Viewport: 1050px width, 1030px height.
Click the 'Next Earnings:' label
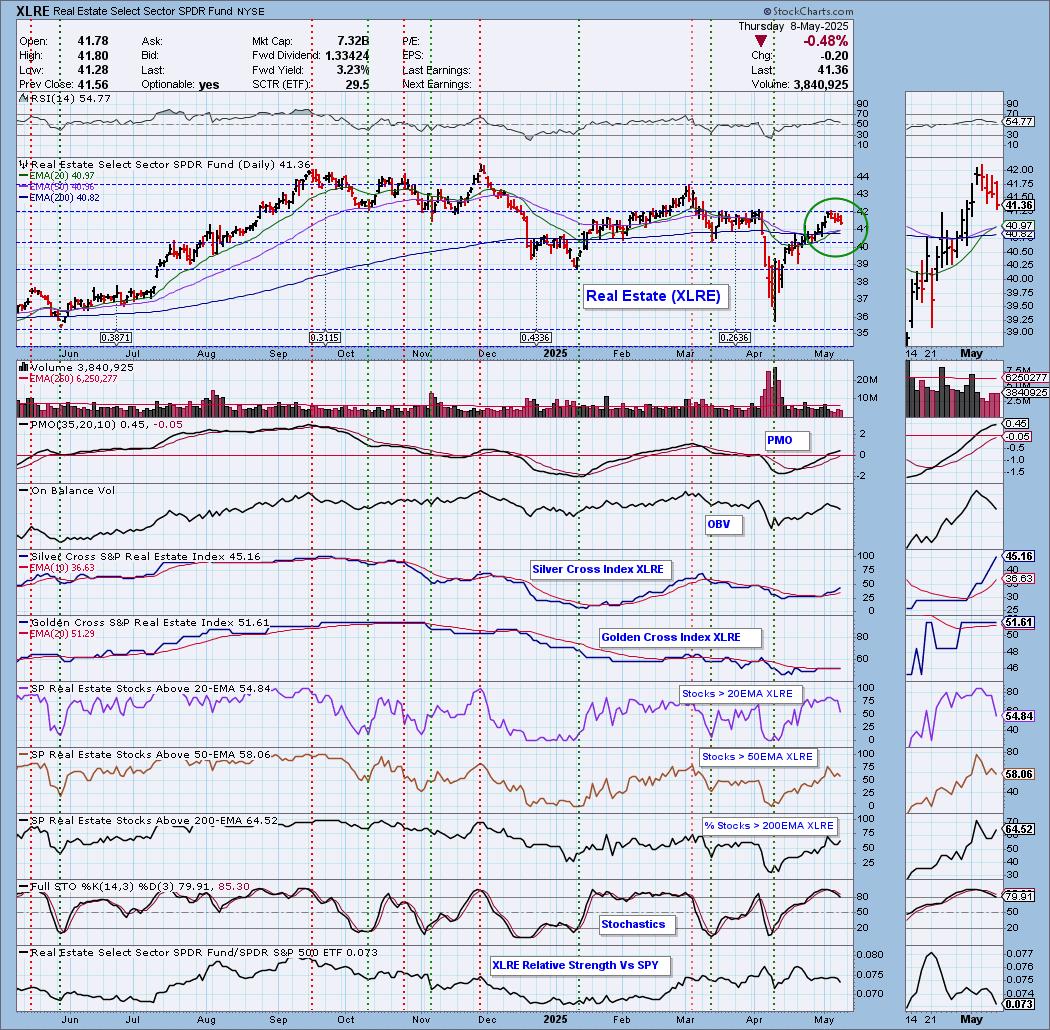(437, 85)
